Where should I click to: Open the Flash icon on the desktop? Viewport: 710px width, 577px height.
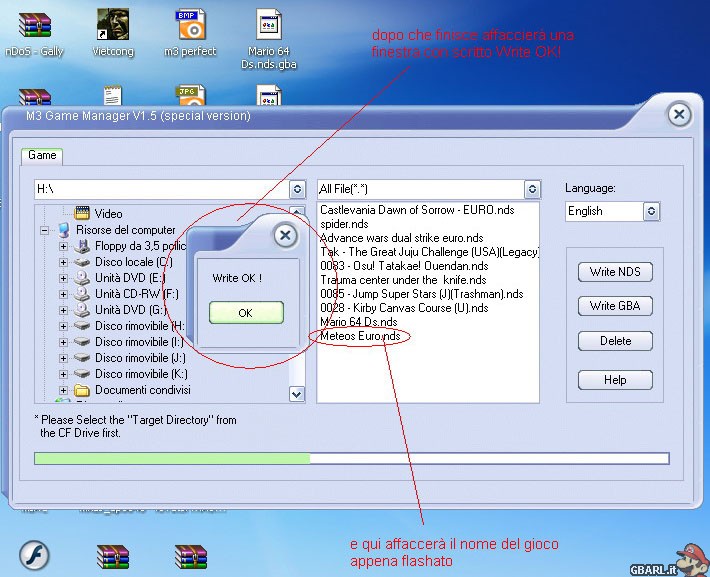click(34, 555)
